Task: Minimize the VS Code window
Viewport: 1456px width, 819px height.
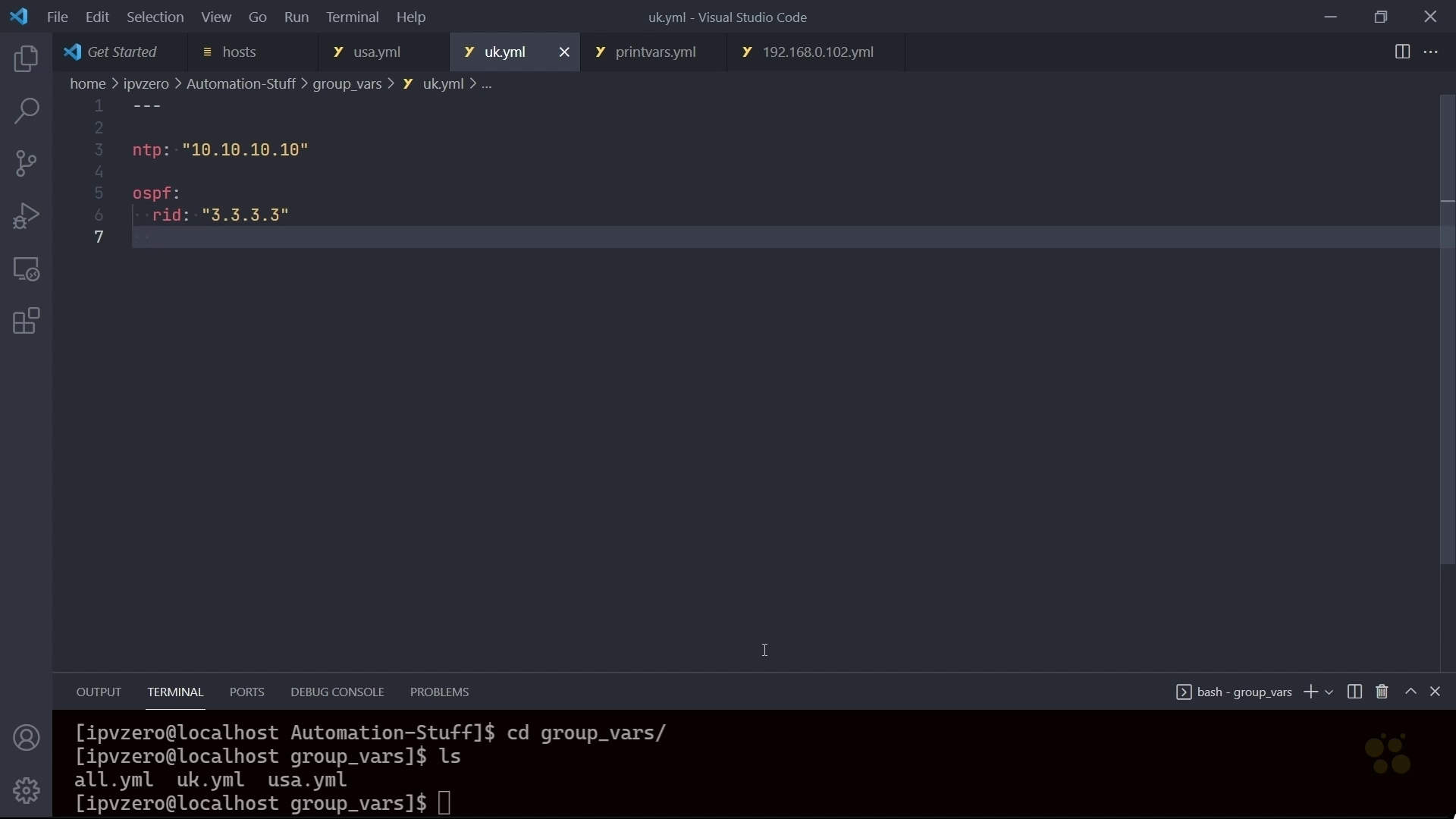Action: pyautogui.click(x=1331, y=17)
